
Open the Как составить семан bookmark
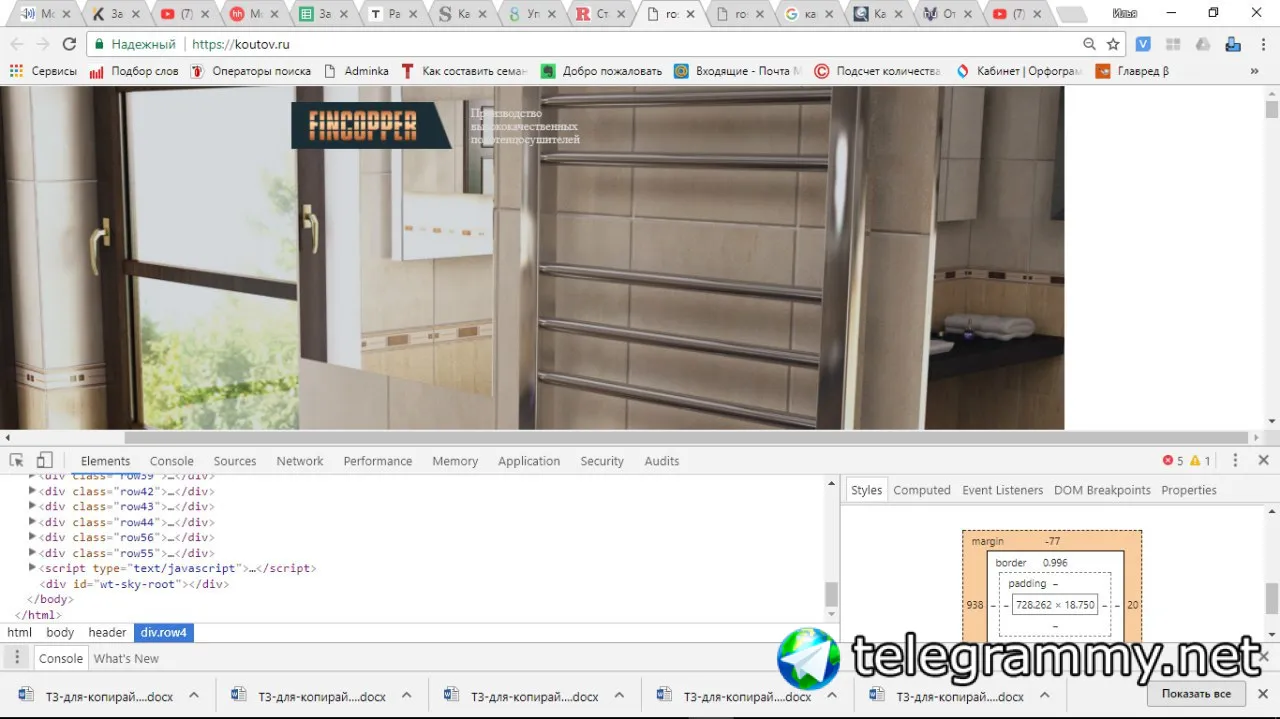(x=464, y=71)
